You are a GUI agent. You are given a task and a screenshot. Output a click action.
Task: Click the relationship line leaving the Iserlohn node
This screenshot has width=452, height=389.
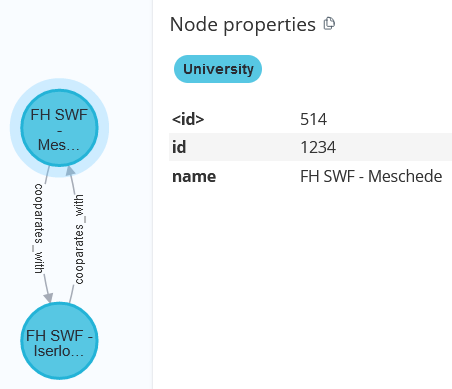tap(71, 294)
